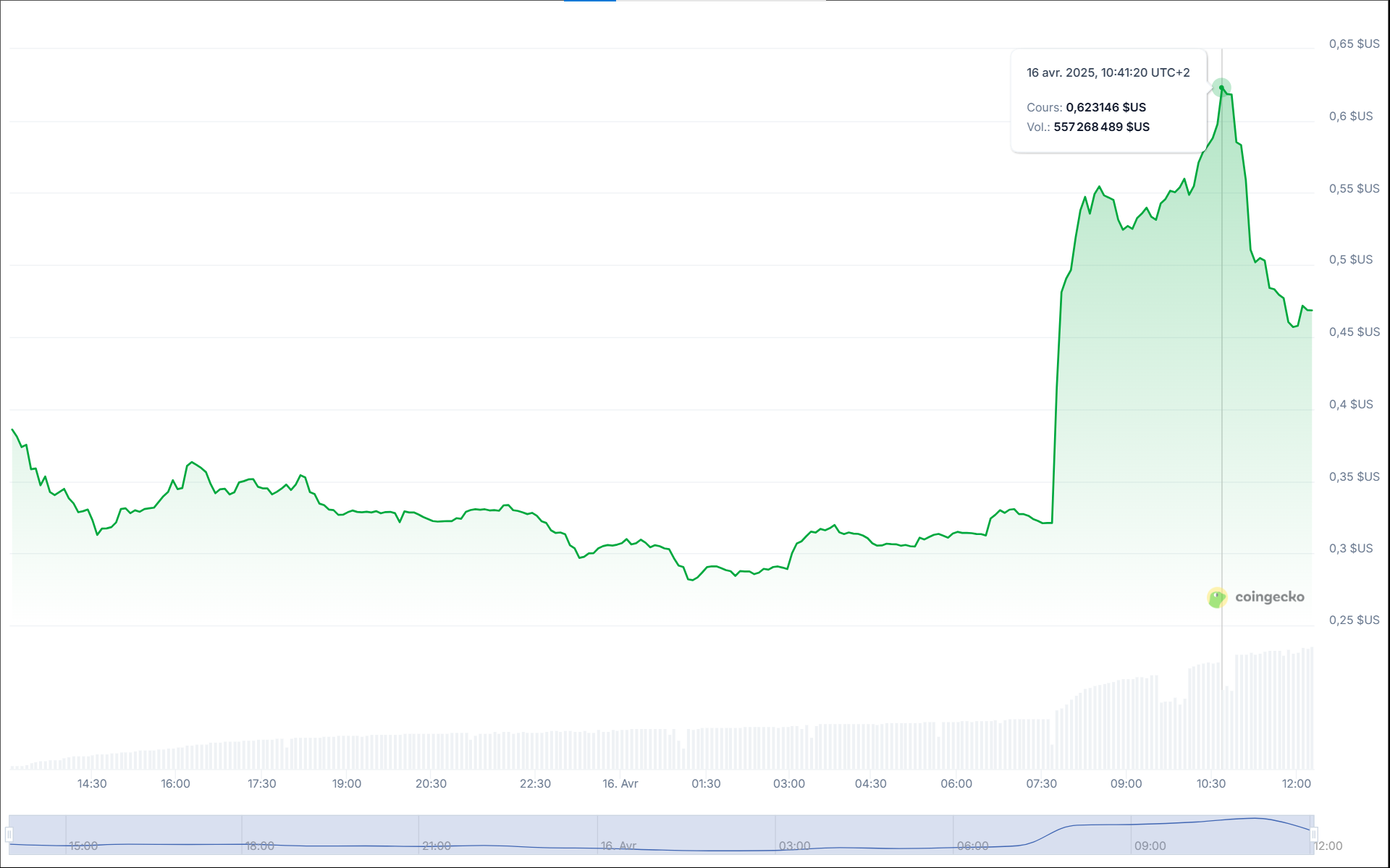This screenshot has height=868, width=1390.
Task: Click the 0,65 $US price axis label
Action: coord(1354,44)
